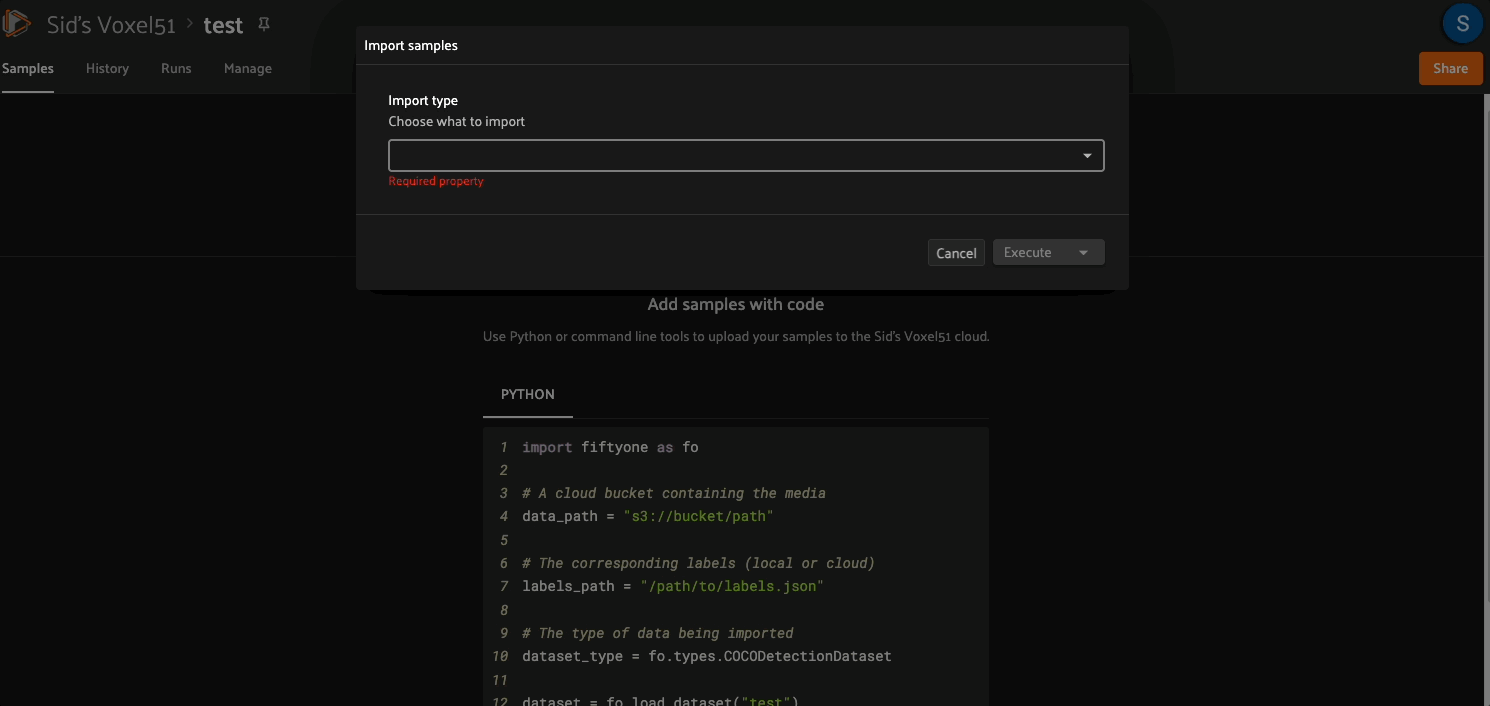Open the user avatar S menu
The width and height of the screenshot is (1490, 706).
pyautogui.click(x=1462, y=24)
